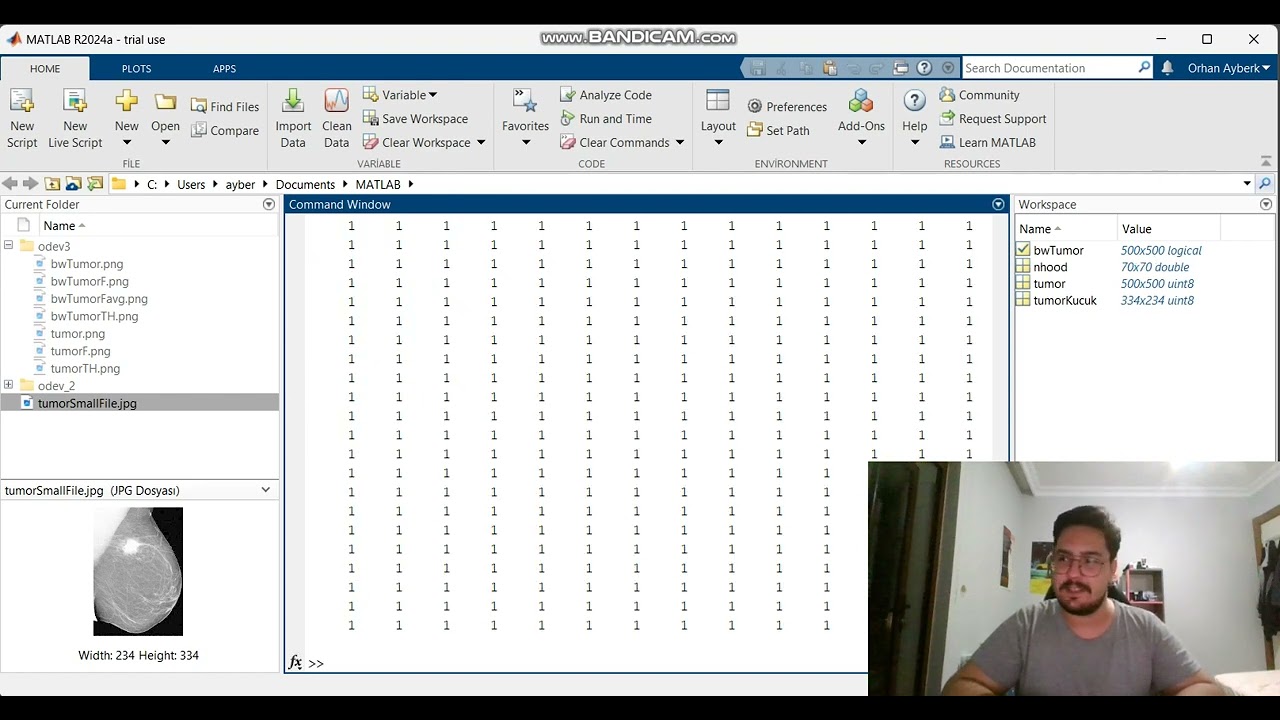This screenshot has height=720, width=1280.
Task: Switch to the APPS tab
Action: (224, 69)
